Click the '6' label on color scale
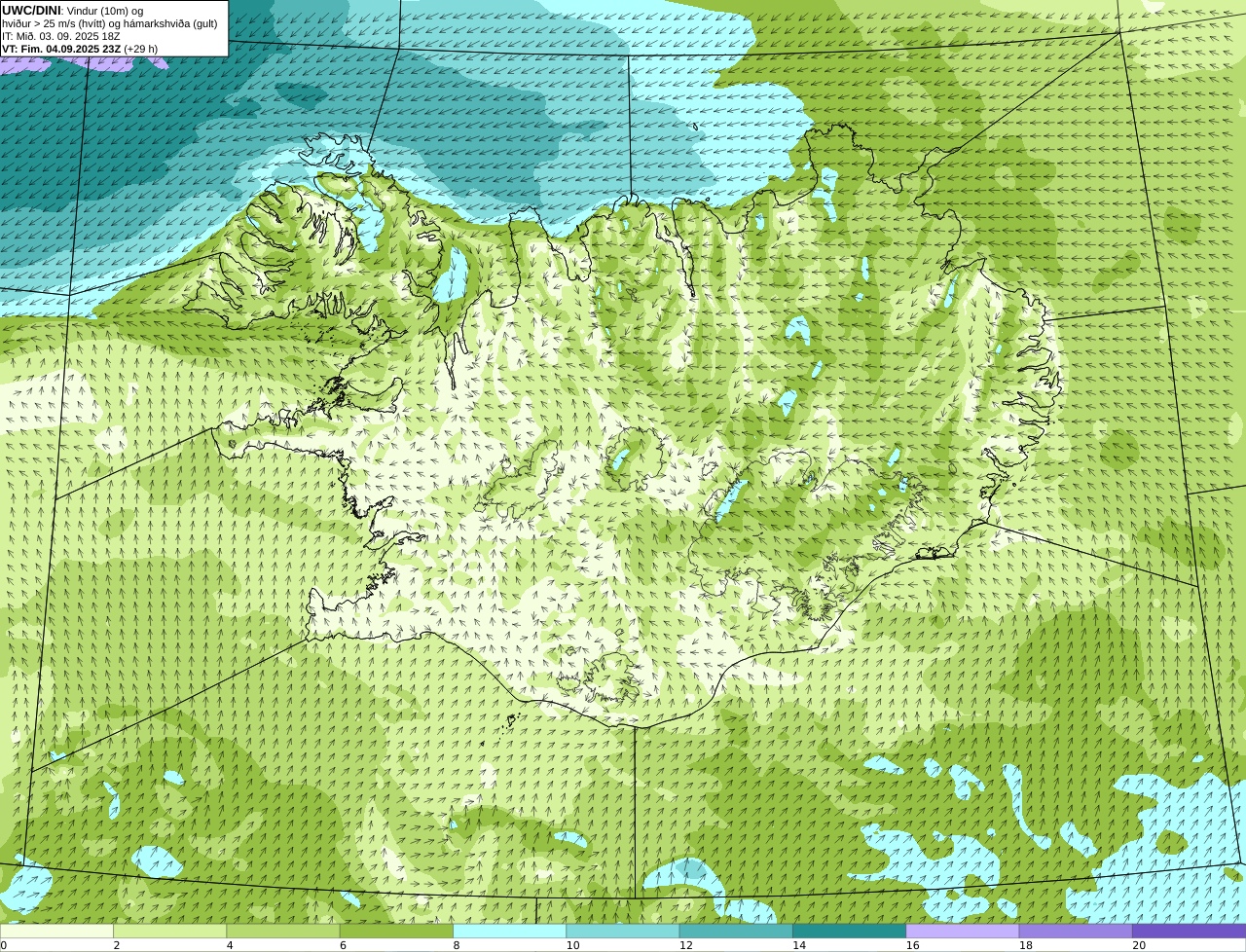The image size is (1246, 952). pos(344,945)
